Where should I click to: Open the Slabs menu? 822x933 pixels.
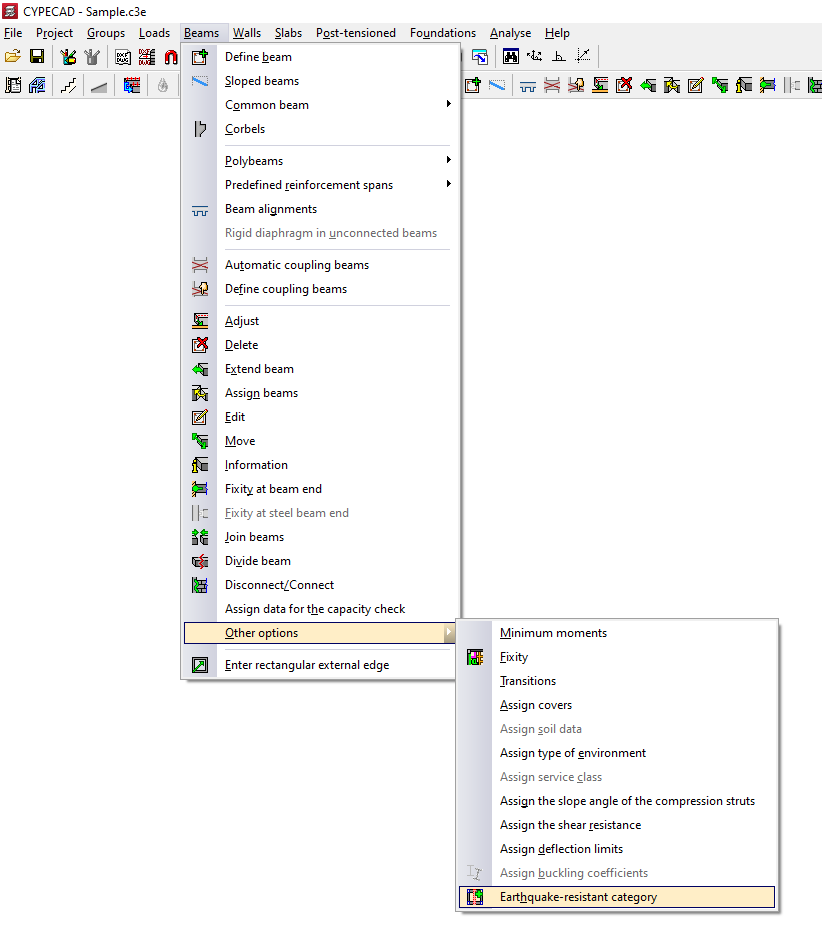pos(288,33)
